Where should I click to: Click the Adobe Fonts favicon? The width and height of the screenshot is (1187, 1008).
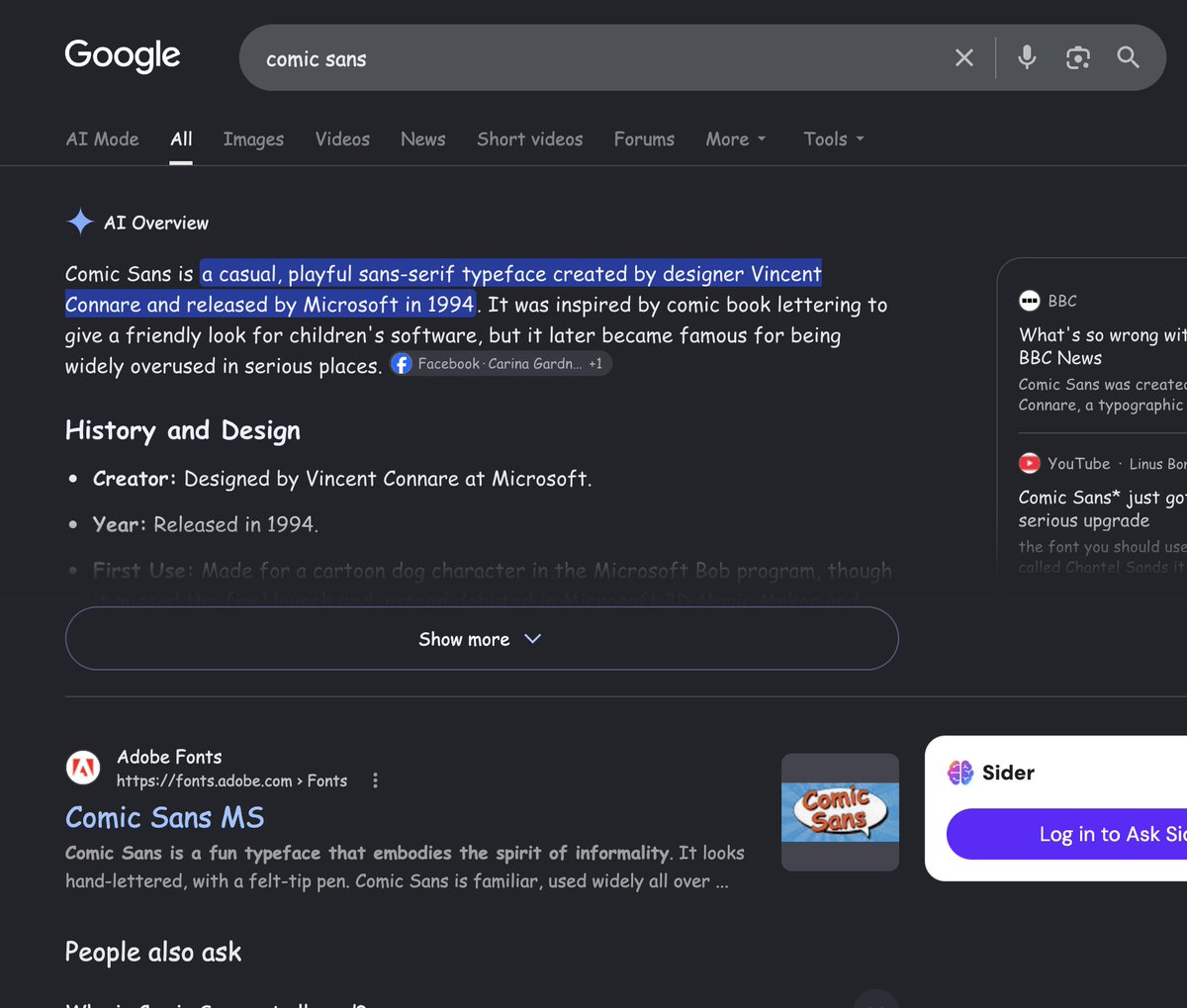pos(83,768)
